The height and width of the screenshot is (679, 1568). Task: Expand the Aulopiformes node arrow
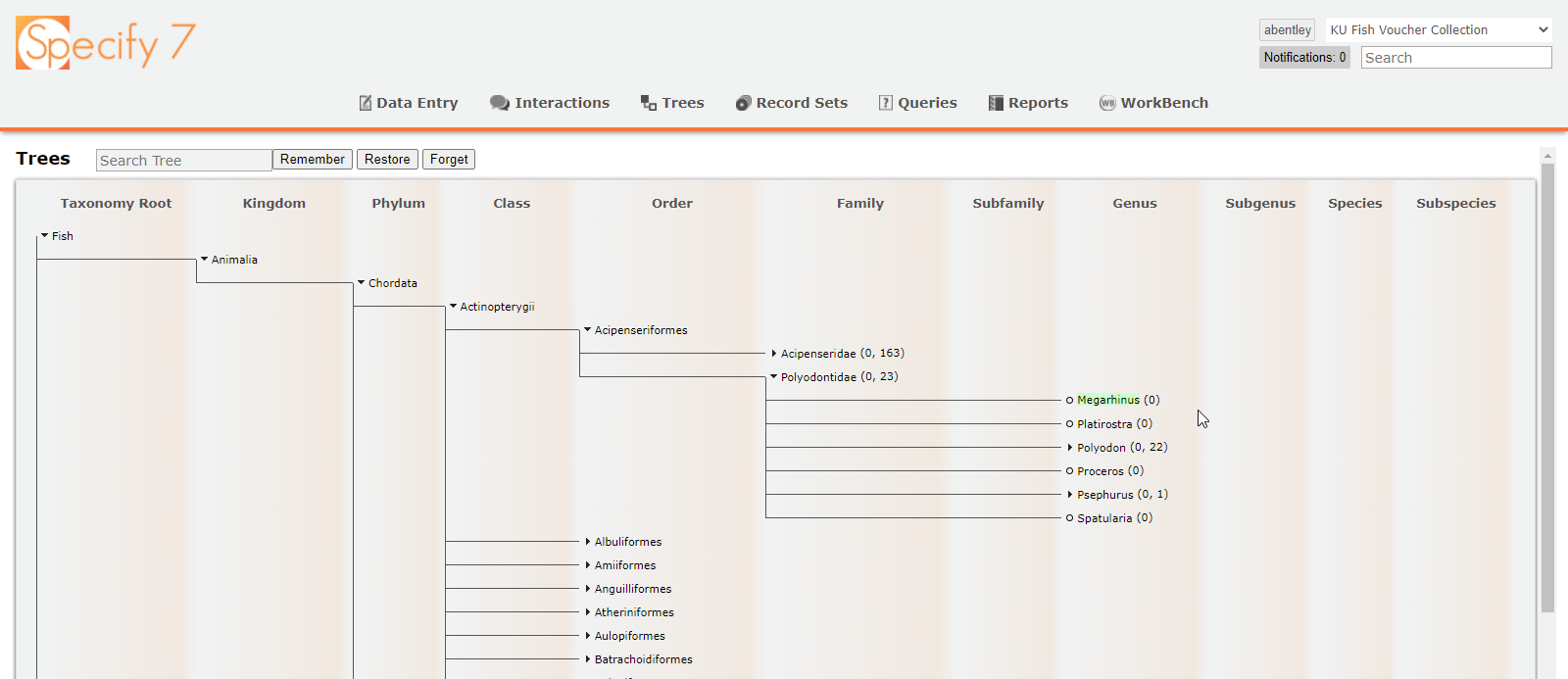[588, 636]
